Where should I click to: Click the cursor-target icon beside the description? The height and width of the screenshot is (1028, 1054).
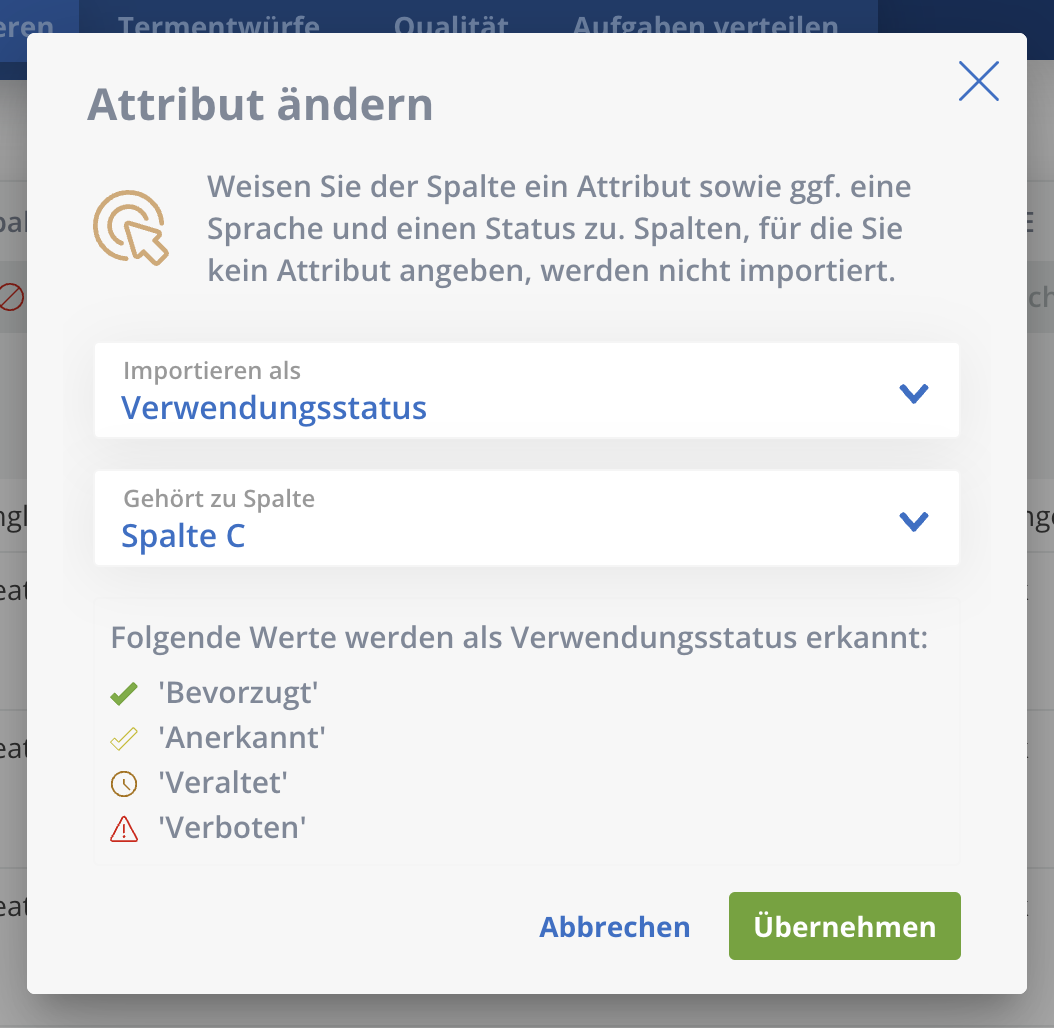pos(131,228)
